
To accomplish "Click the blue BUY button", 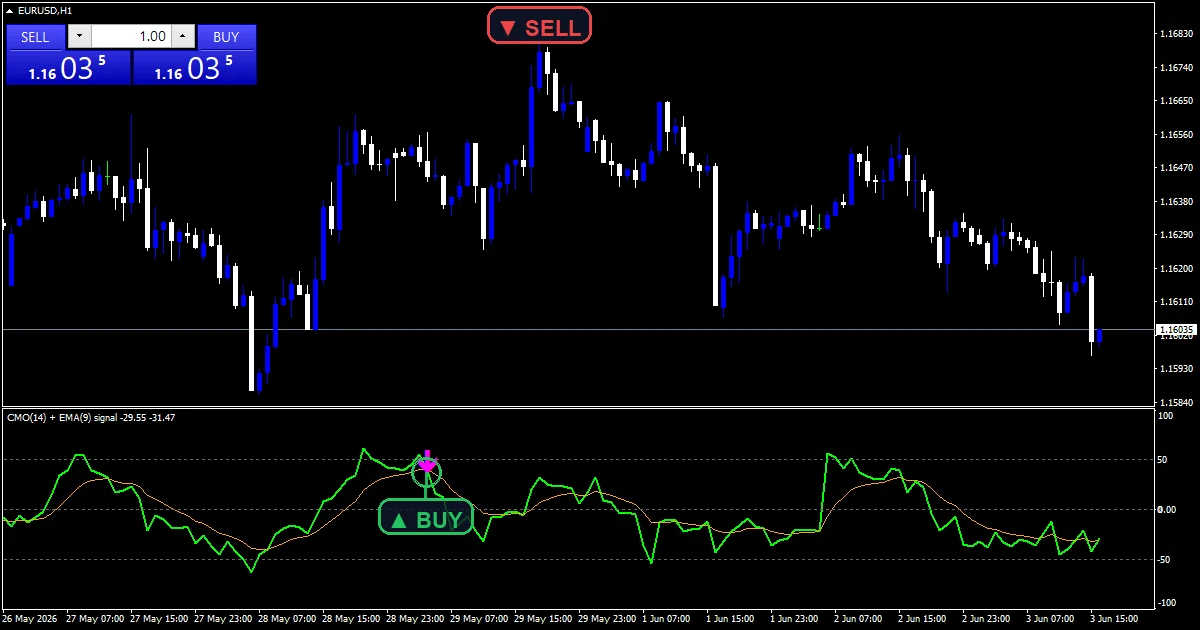I will [x=227, y=37].
